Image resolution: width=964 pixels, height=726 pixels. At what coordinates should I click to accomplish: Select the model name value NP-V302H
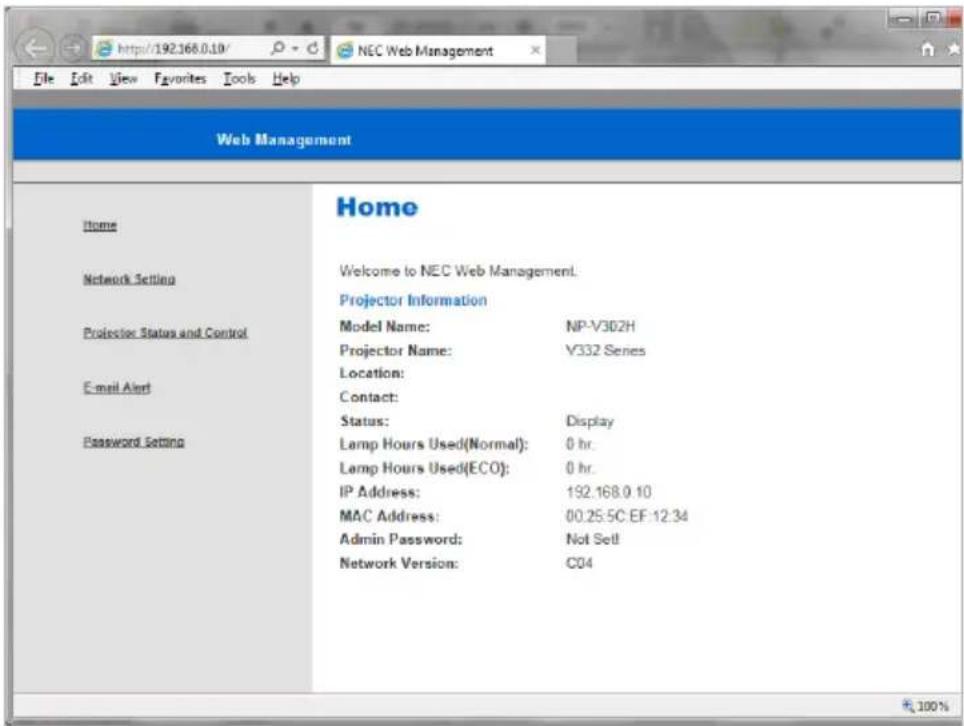tap(600, 326)
